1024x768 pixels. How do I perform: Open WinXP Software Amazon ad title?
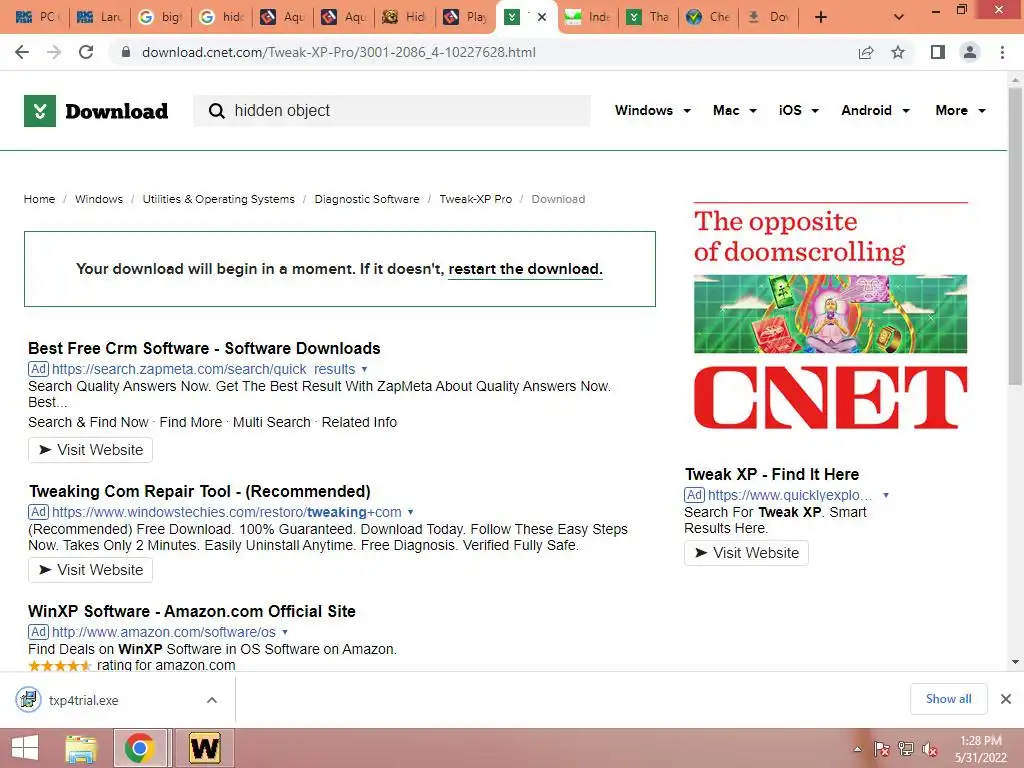tap(191, 611)
